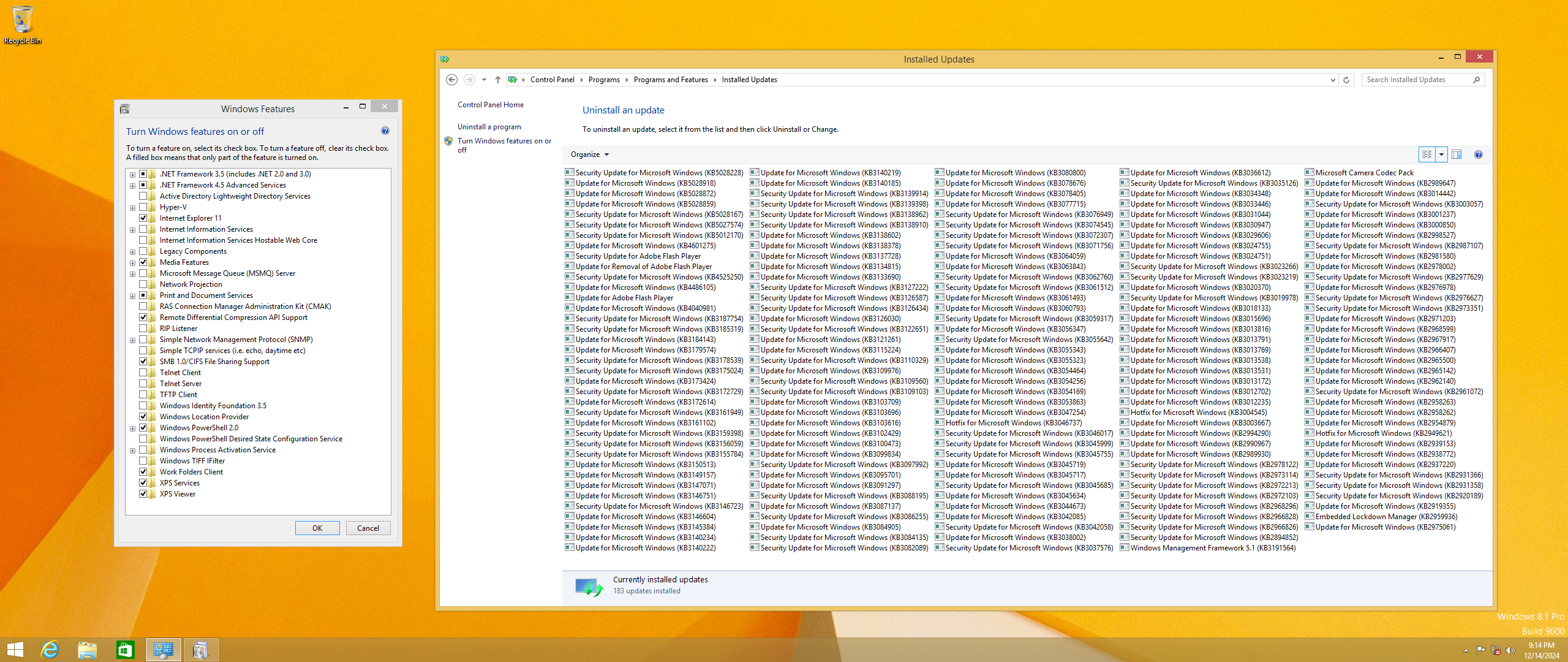This screenshot has width=1568, height=662.
Task: Toggle Media Features checkbox
Action: (x=143, y=262)
